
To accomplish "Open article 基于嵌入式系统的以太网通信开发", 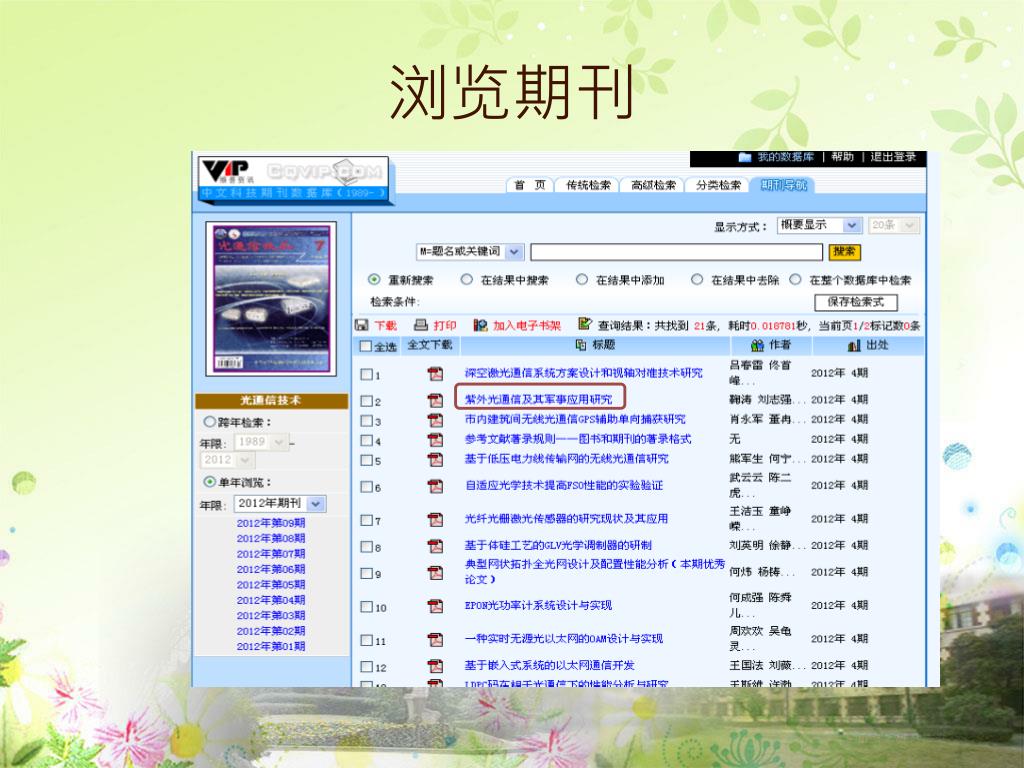I will point(549,665).
